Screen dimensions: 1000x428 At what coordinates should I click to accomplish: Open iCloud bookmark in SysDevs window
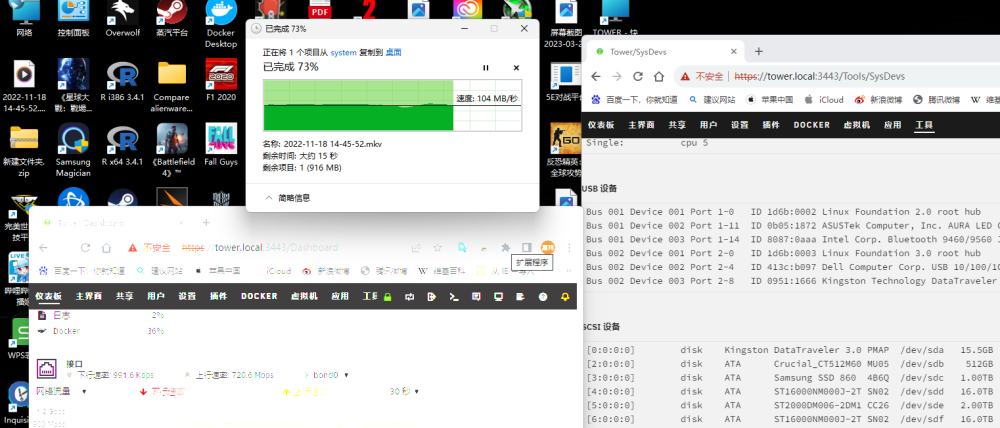point(824,100)
